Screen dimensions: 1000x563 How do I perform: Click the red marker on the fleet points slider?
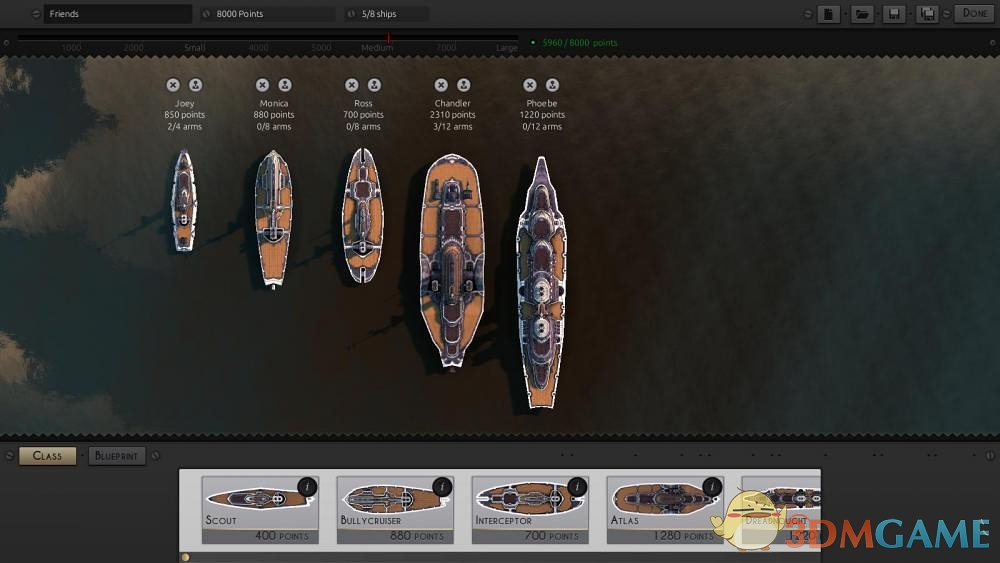pos(389,38)
